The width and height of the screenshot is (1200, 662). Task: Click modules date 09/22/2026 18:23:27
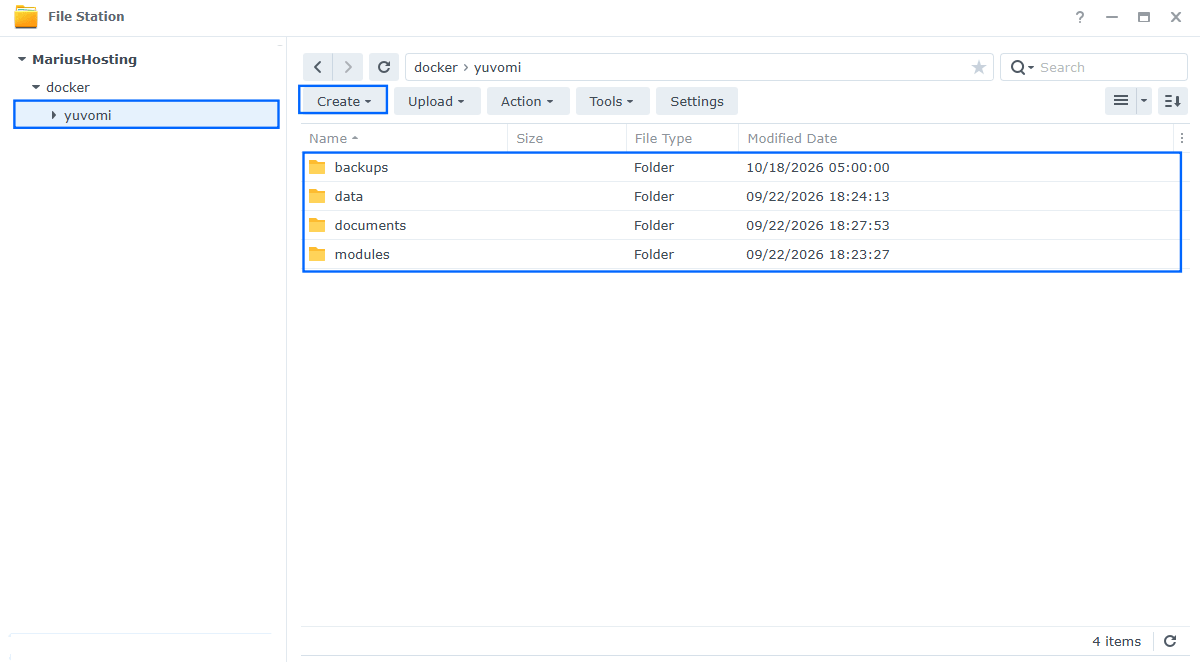(818, 254)
